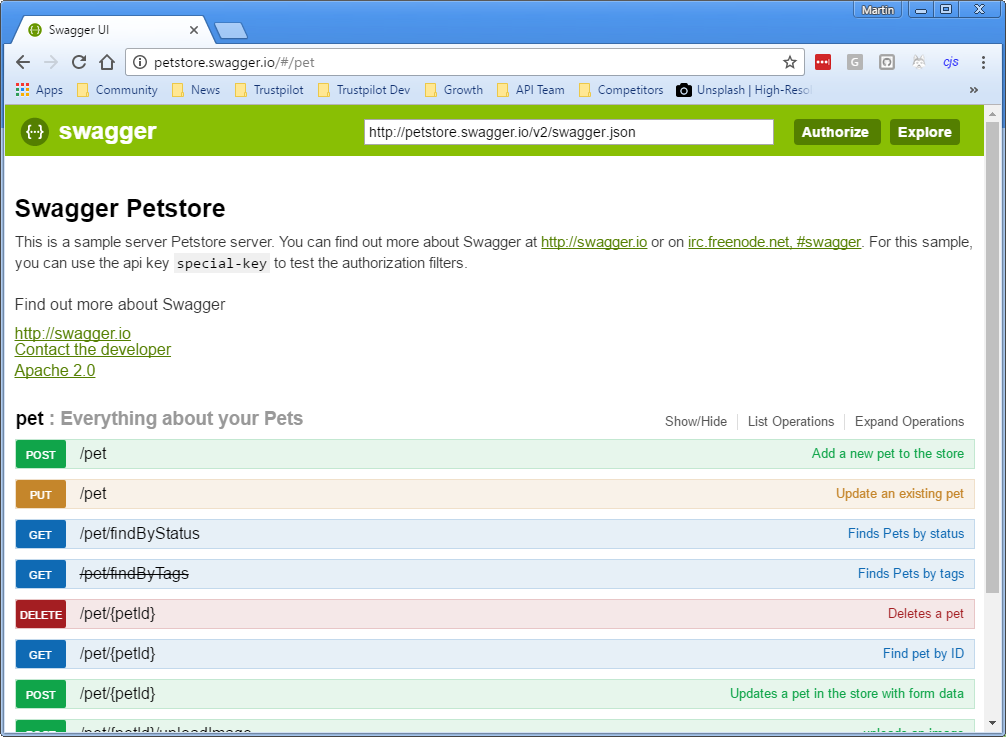The height and width of the screenshot is (737, 1006).
Task: Open the Growth bookmarks folder
Action: (454, 90)
